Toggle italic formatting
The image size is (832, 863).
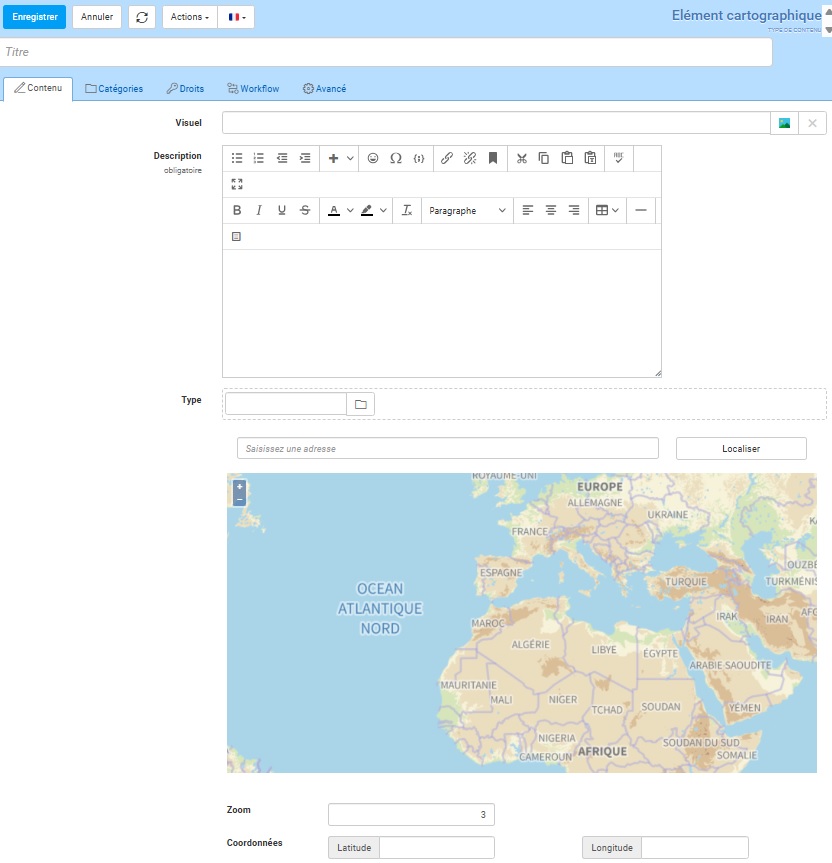click(259, 210)
